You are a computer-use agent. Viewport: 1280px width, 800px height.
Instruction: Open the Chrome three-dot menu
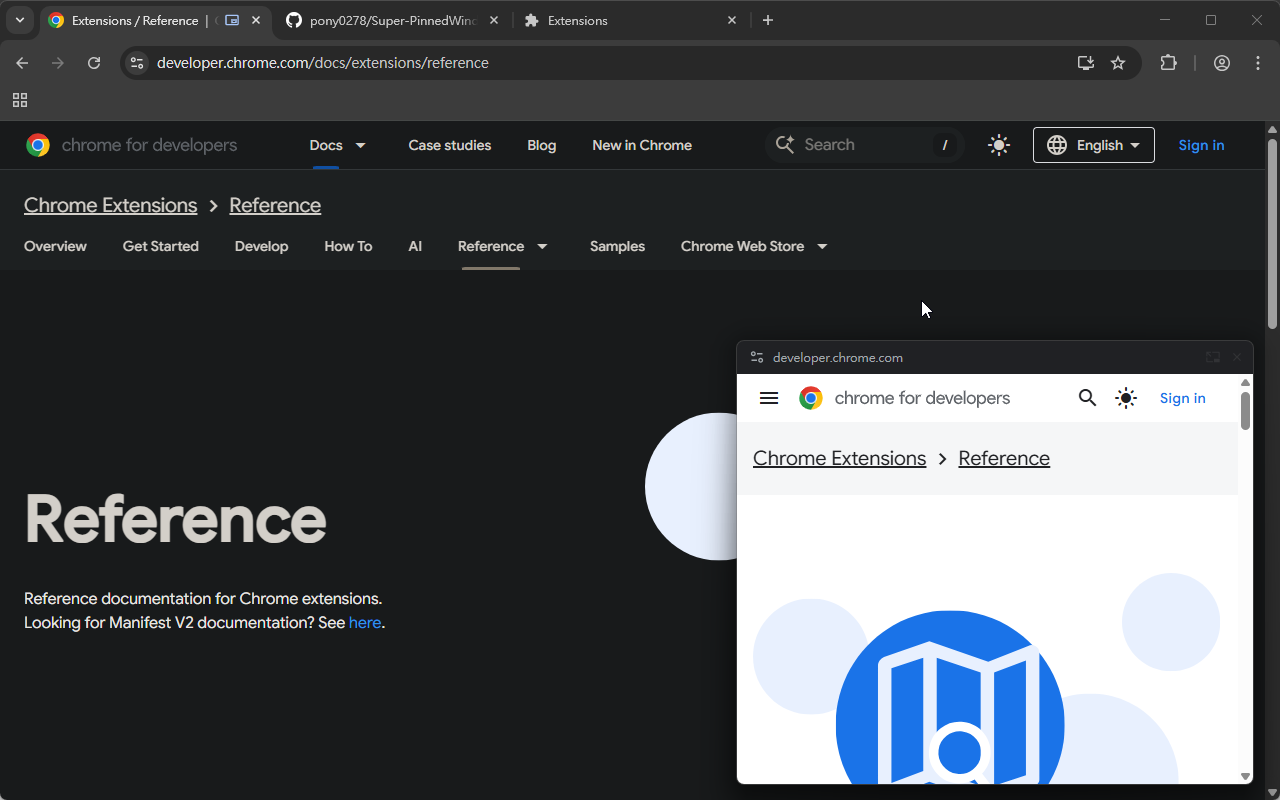(x=1258, y=63)
